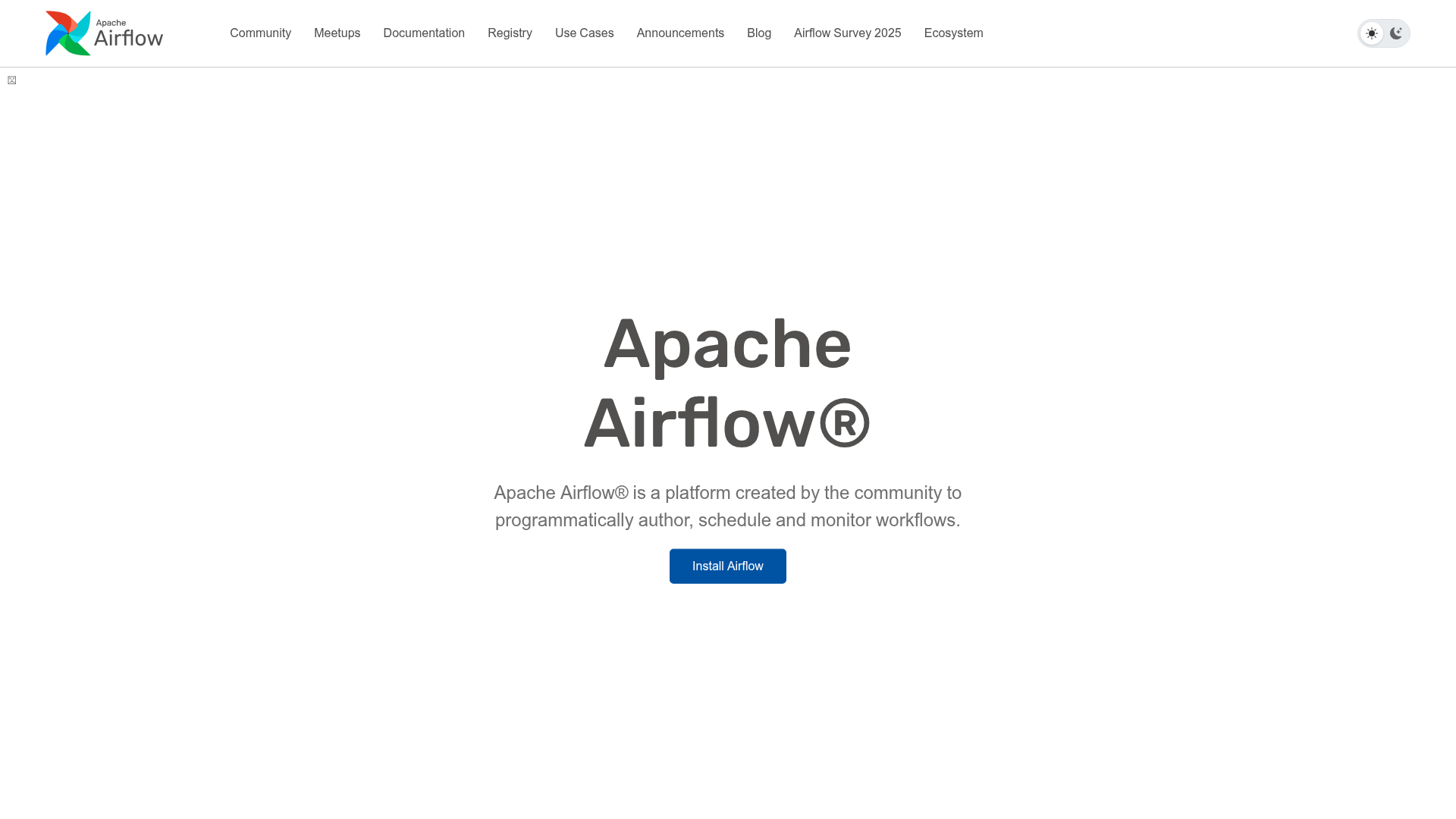Switch to light mode sun icon
The width and height of the screenshot is (1456, 819).
(x=1372, y=33)
